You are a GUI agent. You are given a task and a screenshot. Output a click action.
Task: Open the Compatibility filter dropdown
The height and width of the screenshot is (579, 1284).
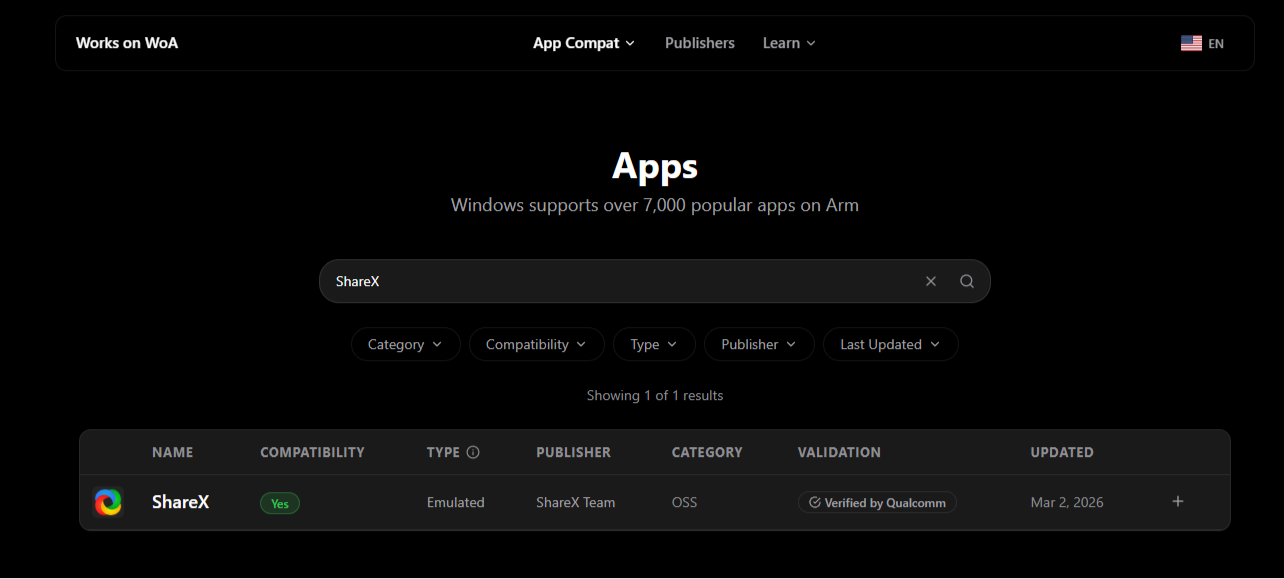[536, 344]
